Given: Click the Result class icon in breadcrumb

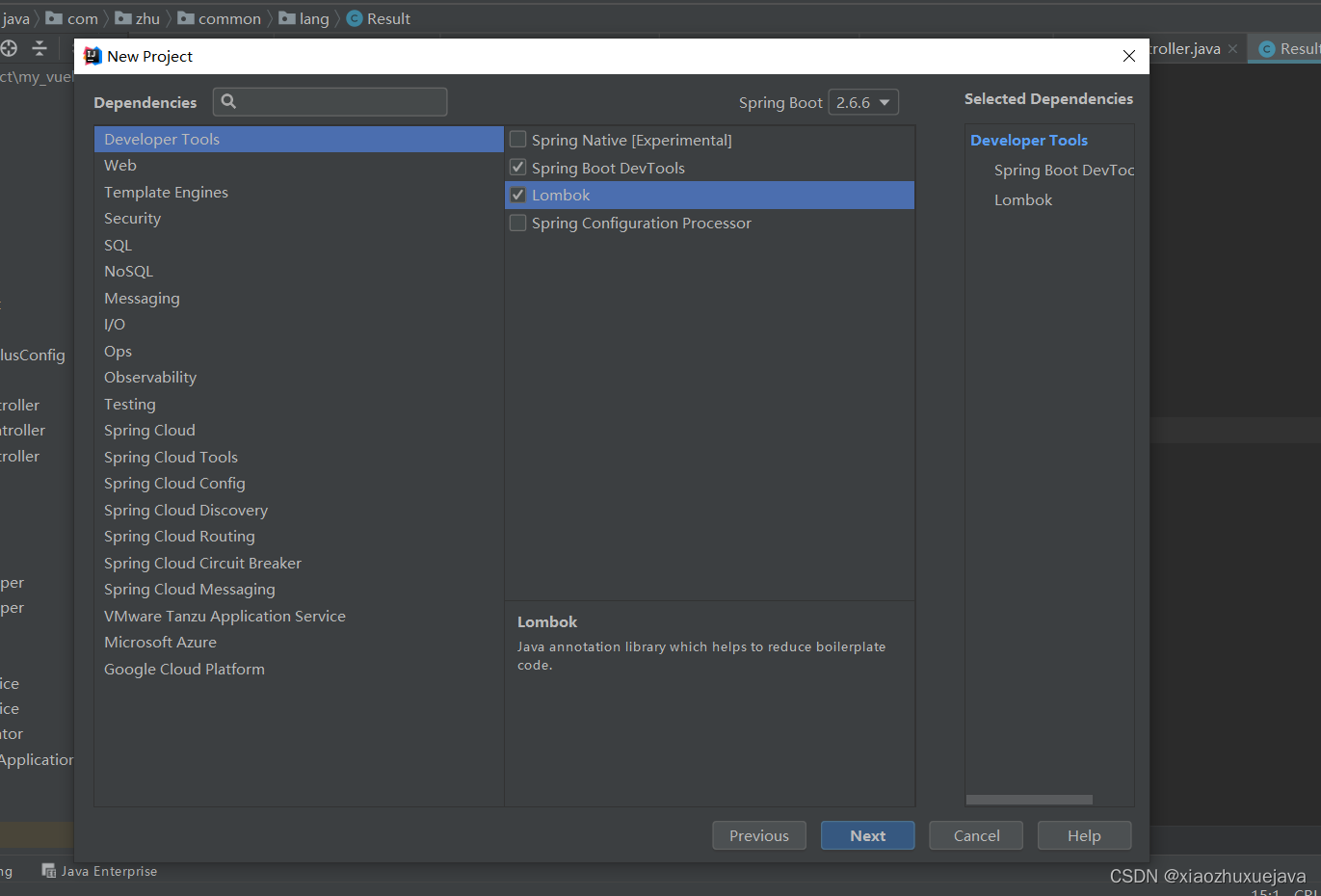Looking at the screenshot, I should tap(355, 18).
